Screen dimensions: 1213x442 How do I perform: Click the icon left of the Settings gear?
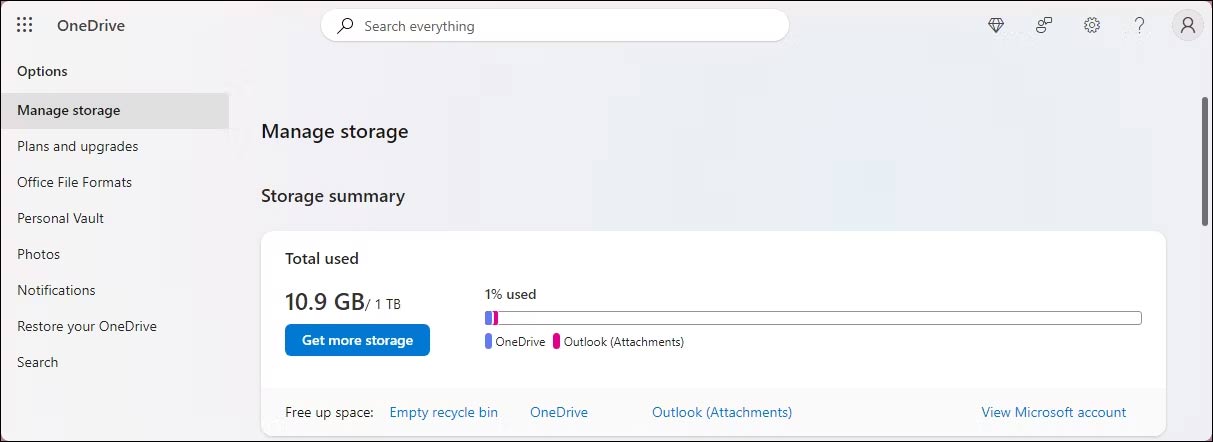pos(1044,26)
